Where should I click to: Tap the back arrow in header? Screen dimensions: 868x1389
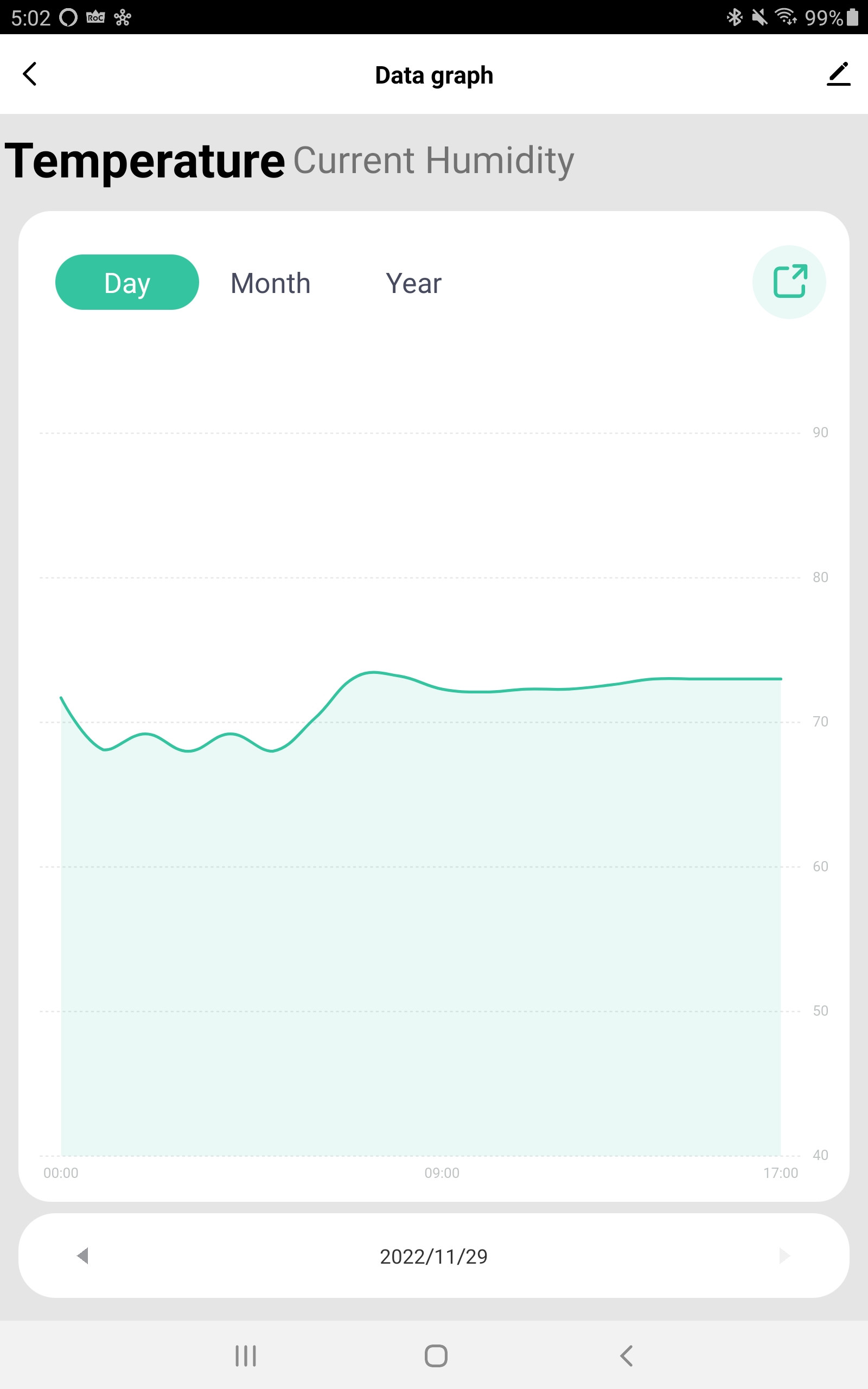(x=30, y=74)
